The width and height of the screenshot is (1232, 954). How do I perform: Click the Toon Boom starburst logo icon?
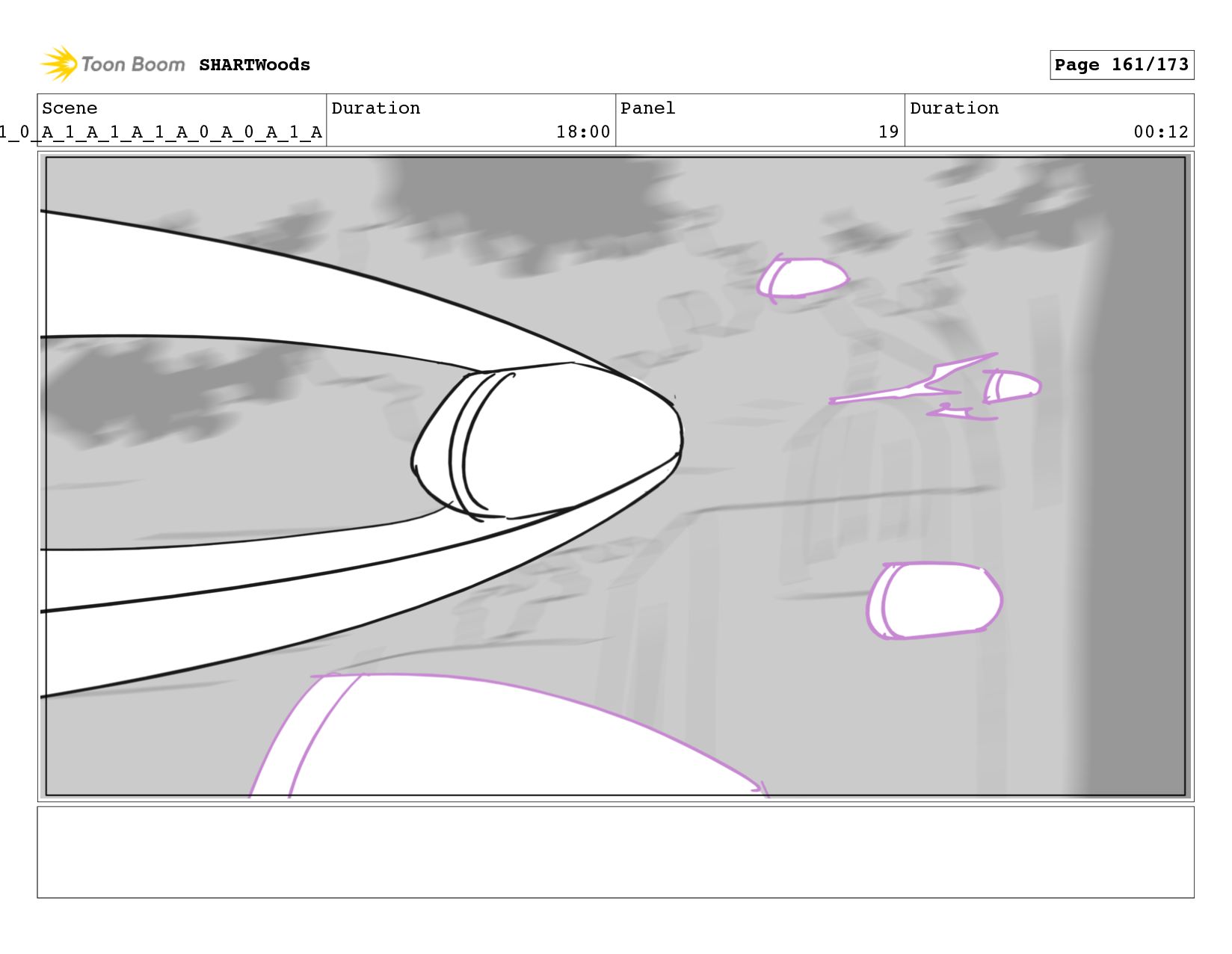click(59, 64)
